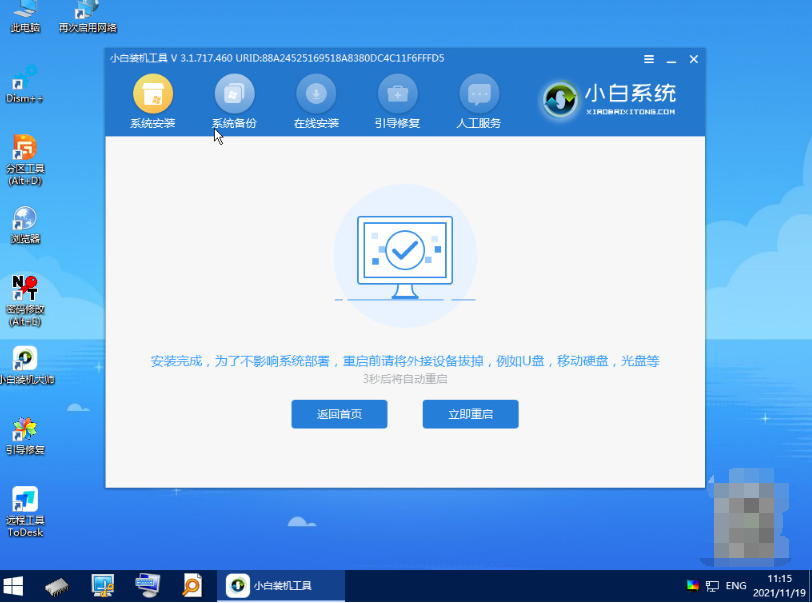The image size is (812, 603).
Task: Open the 系统备份 section icon
Action: coord(235,94)
